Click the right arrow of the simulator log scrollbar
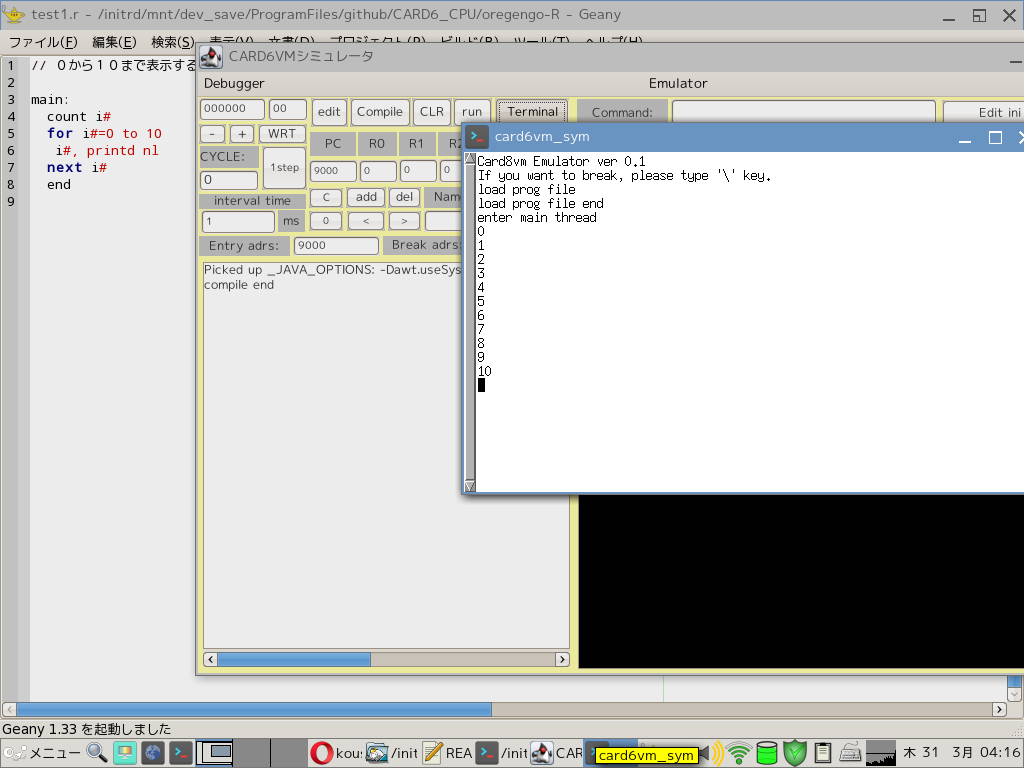 pyautogui.click(x=562, y=660)
